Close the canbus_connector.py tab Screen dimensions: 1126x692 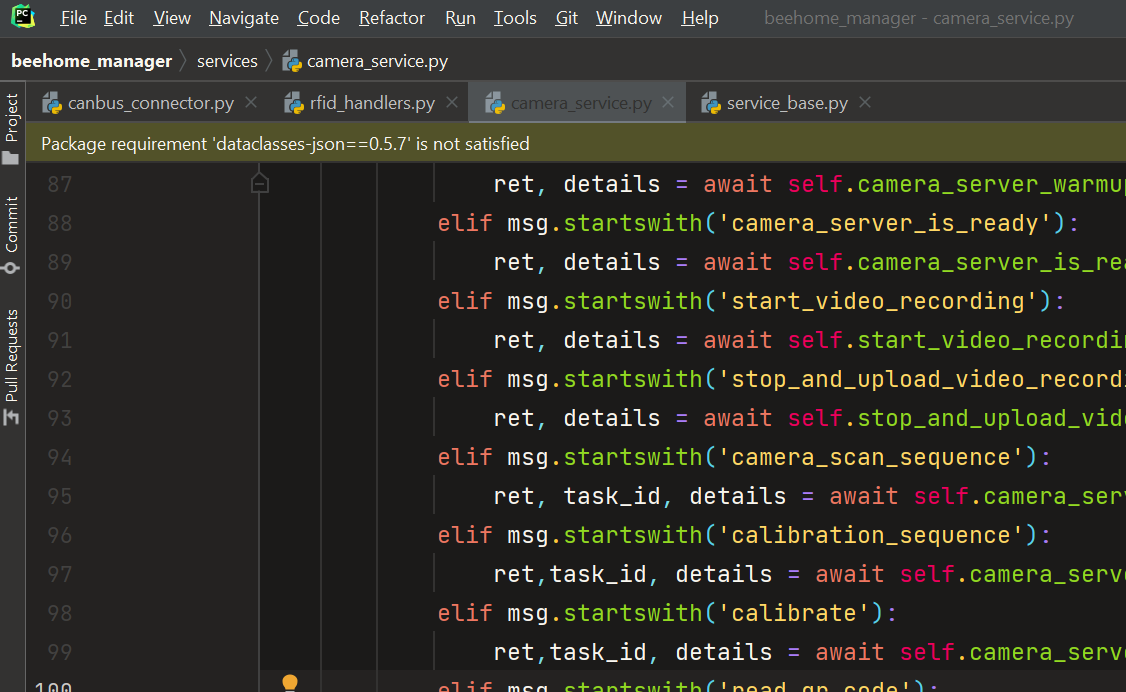click(251, 103)
